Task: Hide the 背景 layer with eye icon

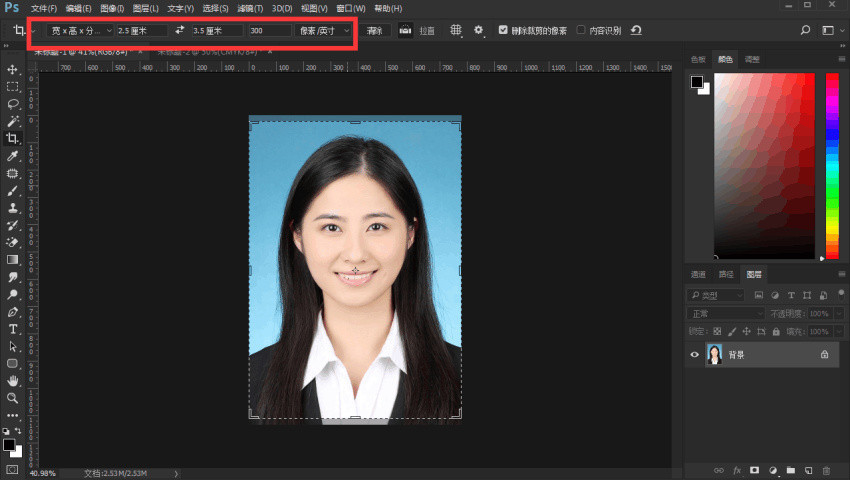Action: click(x=694, y=355)
